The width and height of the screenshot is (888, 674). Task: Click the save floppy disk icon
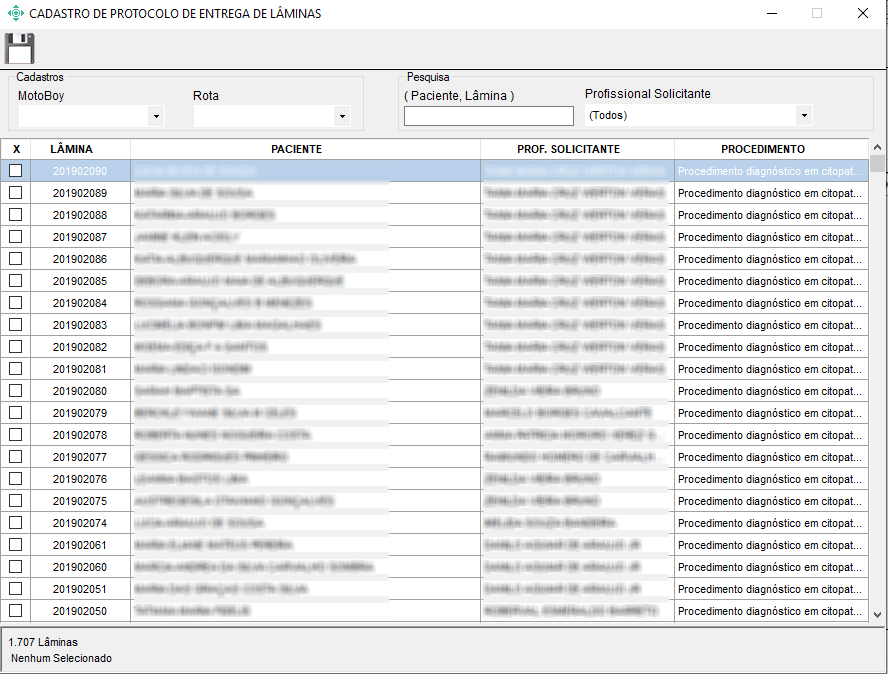[x=19, y=49]
